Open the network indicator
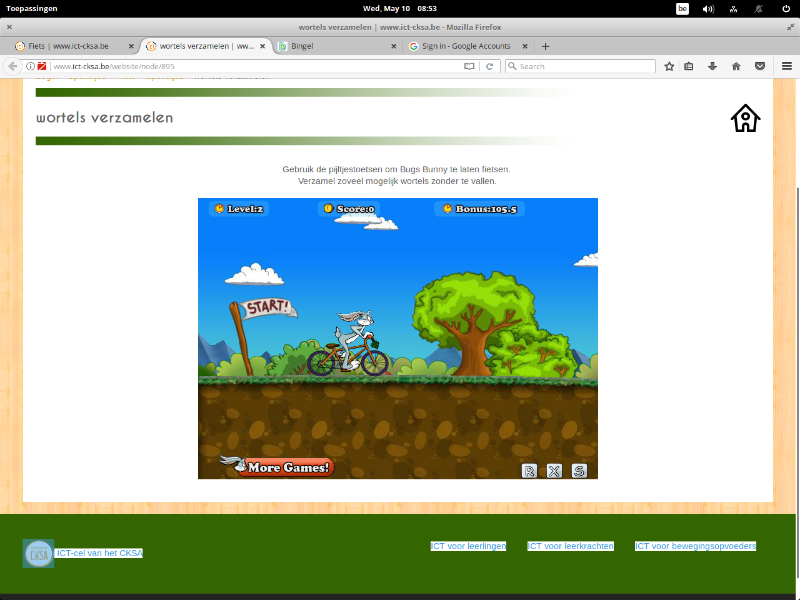Image resolution: width=800 pixels, height=600 pixels. coord(733,9)
